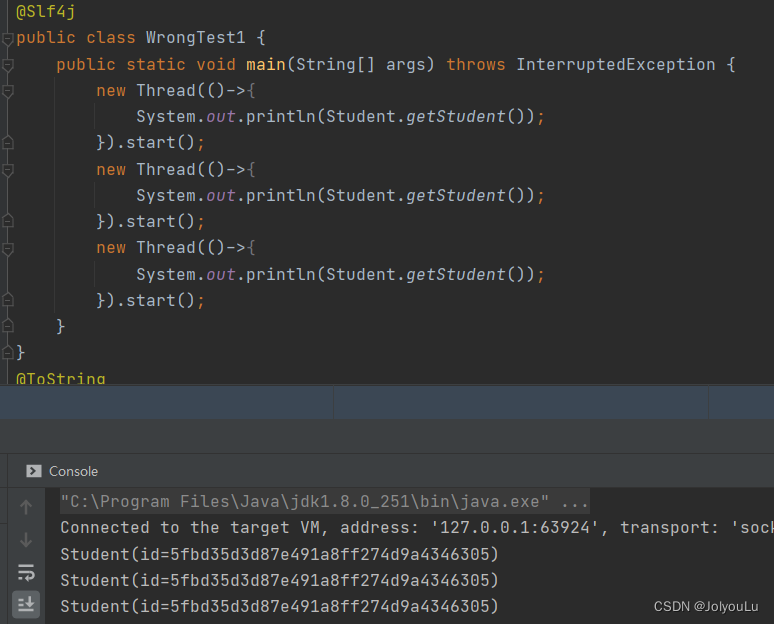
Task: Click the main method name
Action: click(266, 64)
